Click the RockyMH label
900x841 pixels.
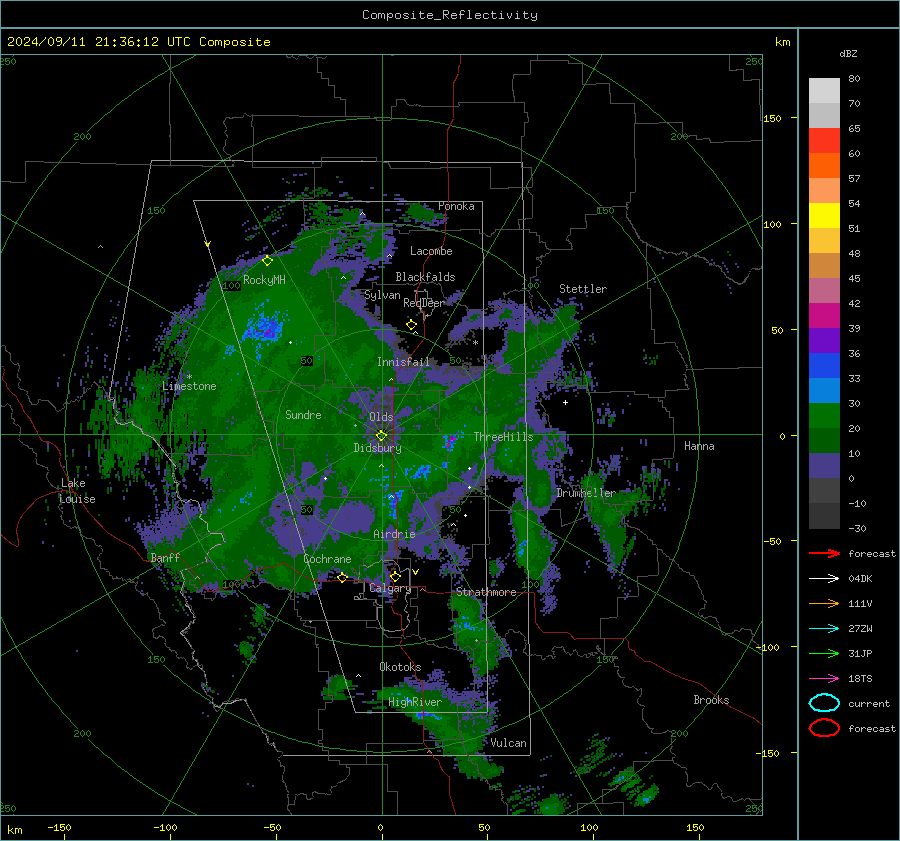tap(264, 280)
